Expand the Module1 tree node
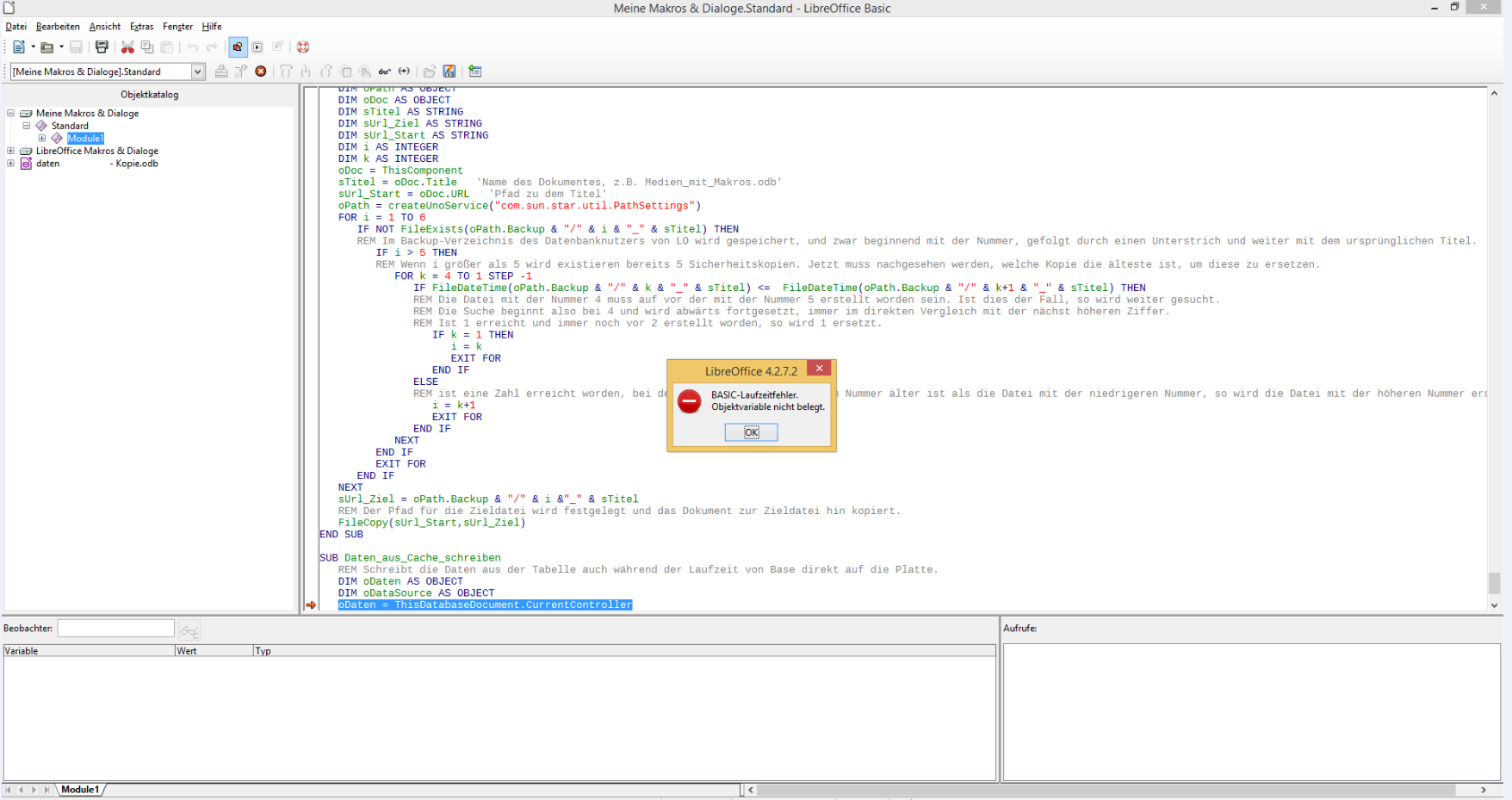This screenshot has width=1512, height=800. [42, 138]
